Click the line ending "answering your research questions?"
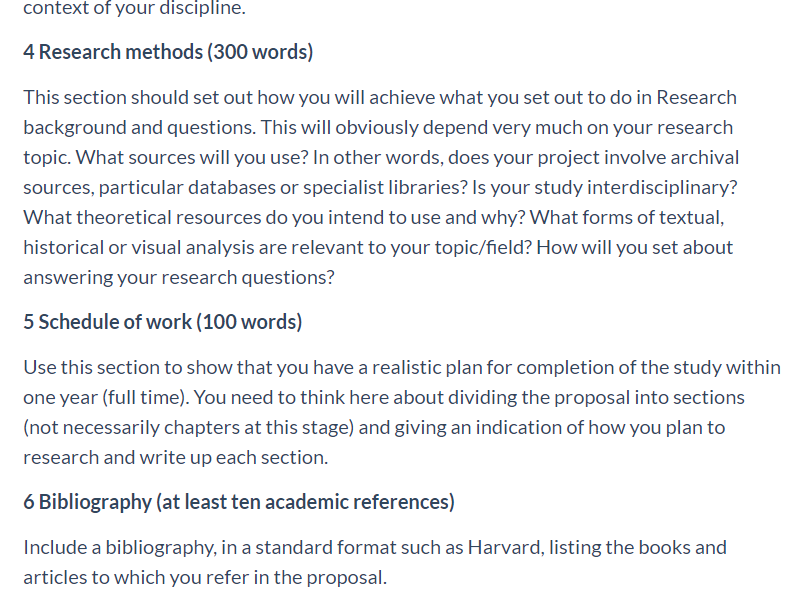The width and height of the screenshot is (805, 600). click(x=179, y=278)
